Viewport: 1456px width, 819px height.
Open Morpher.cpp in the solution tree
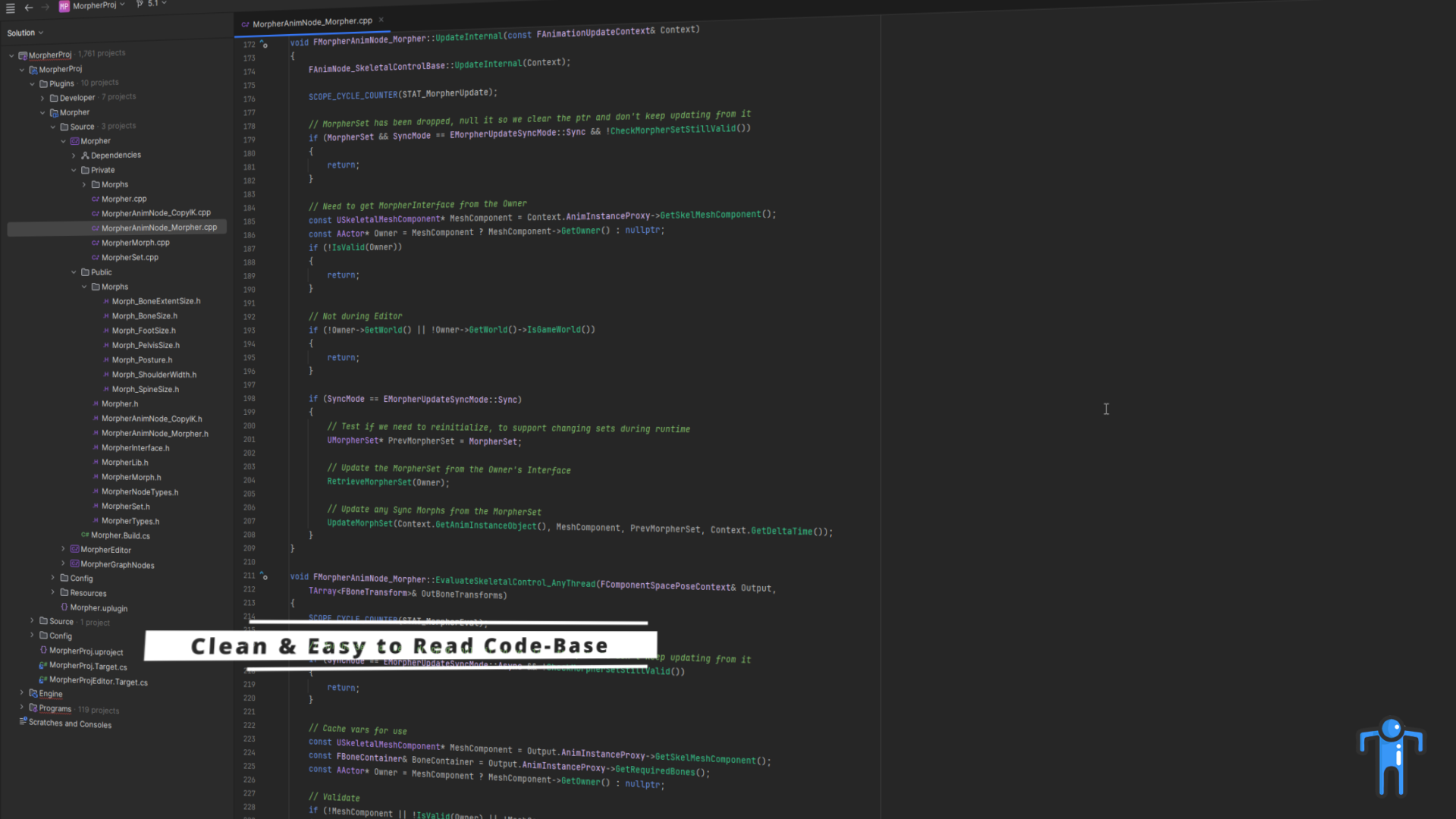(124, 199)
